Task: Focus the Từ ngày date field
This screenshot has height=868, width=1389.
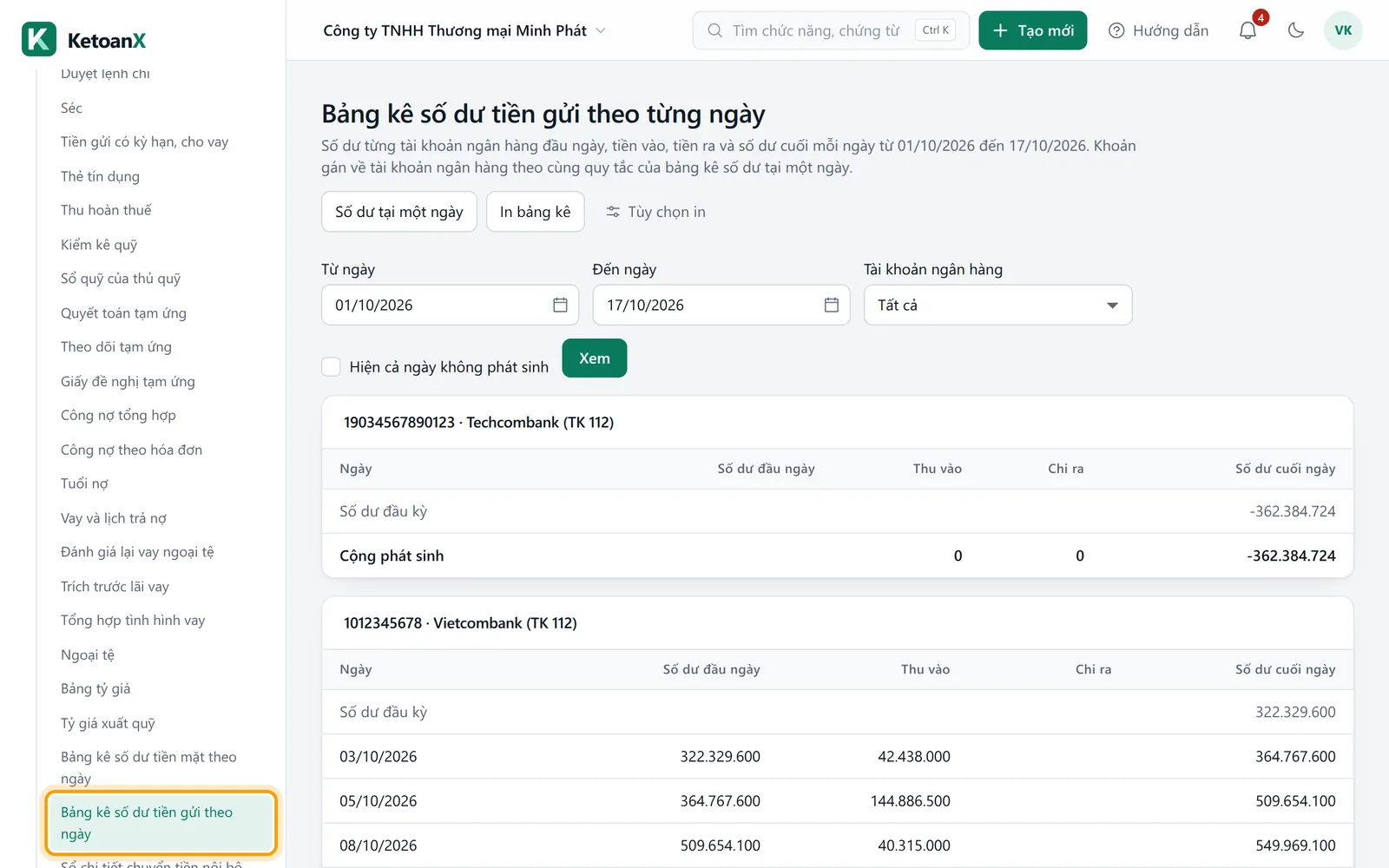Action: tap(450, 305)
